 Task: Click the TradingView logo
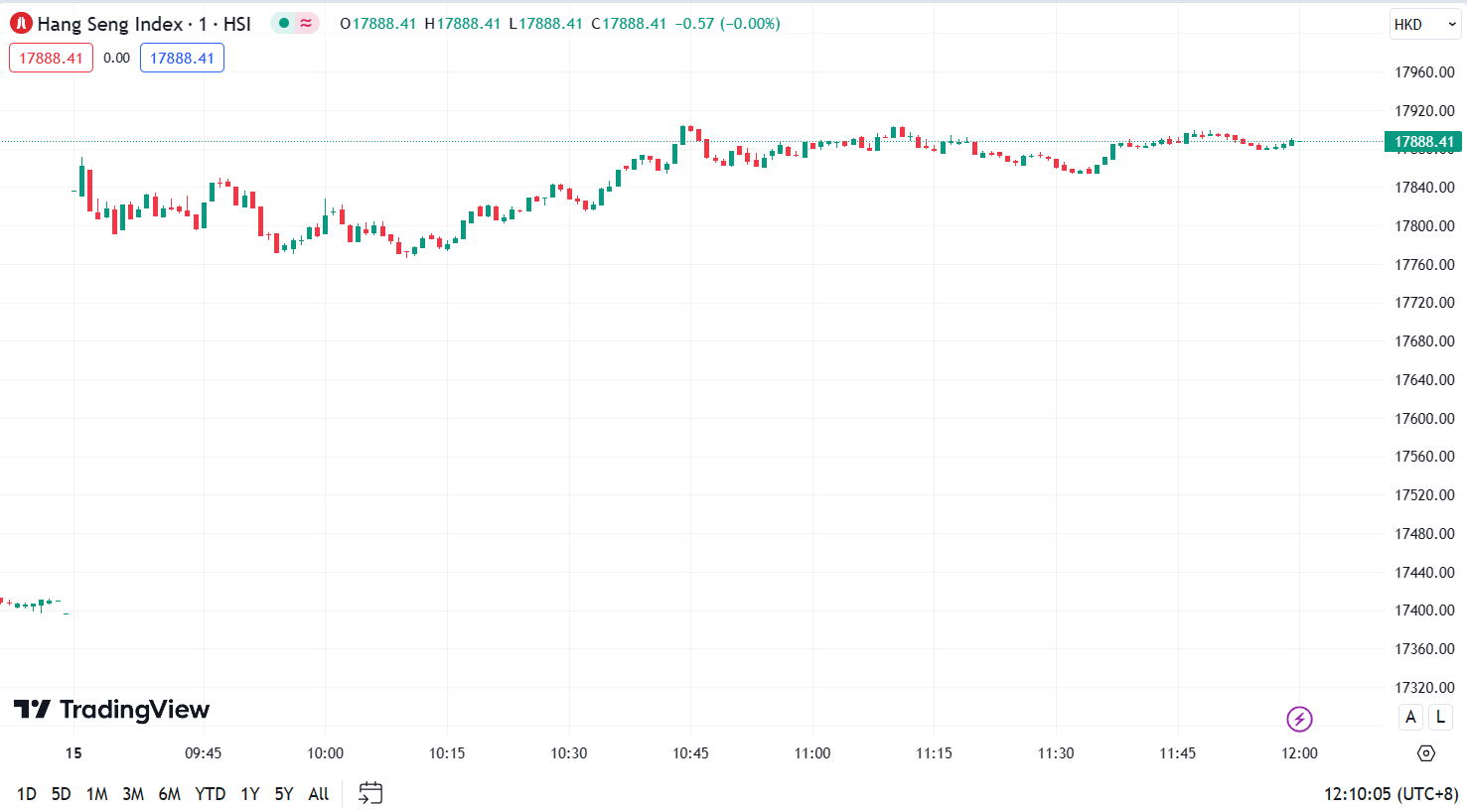pyautogui.click(x=111, y=710)
